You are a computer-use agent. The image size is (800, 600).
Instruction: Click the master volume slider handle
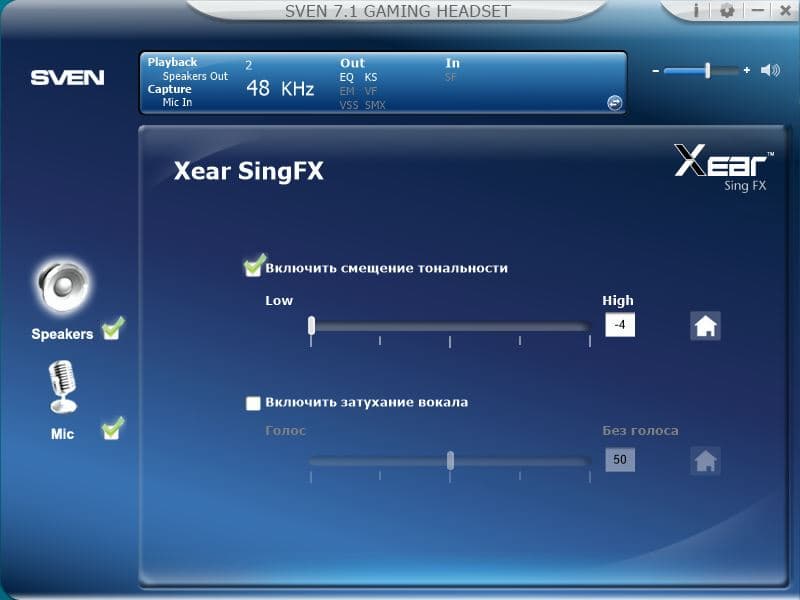[x=708, y=70]
